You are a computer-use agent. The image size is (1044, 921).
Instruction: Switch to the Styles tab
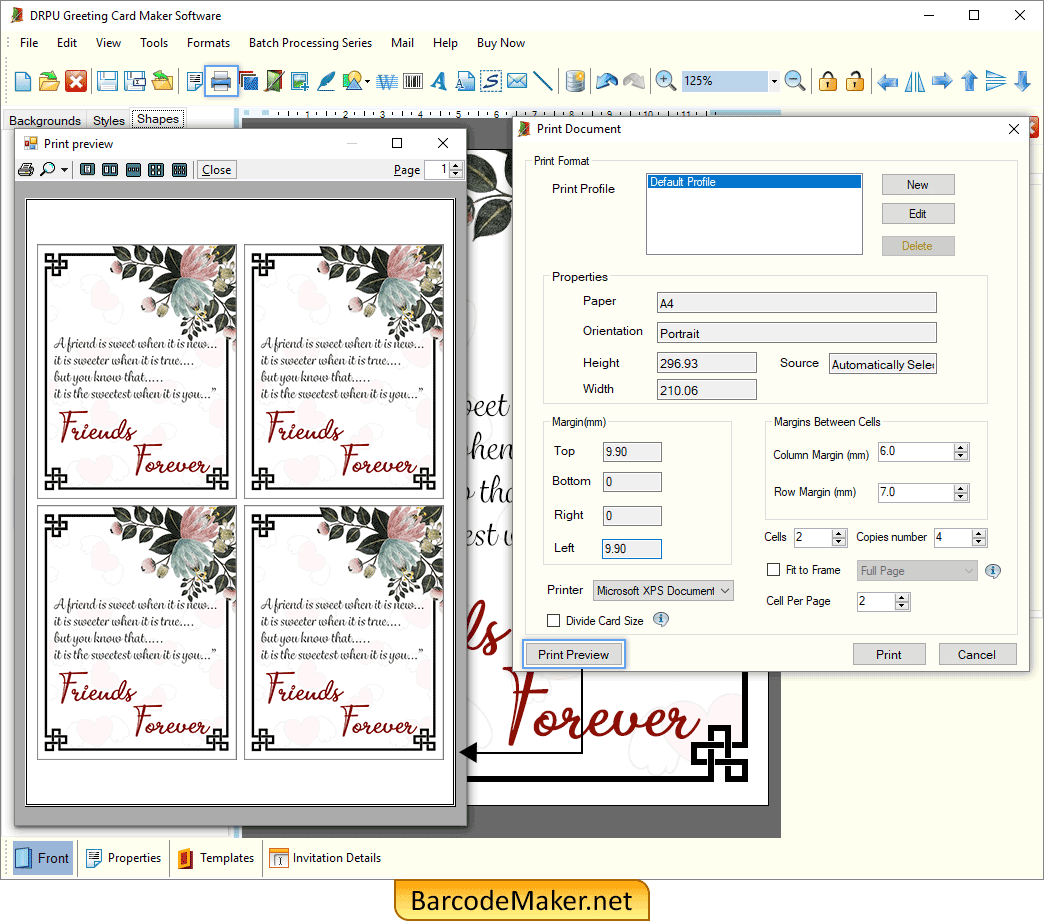point(109,121)
